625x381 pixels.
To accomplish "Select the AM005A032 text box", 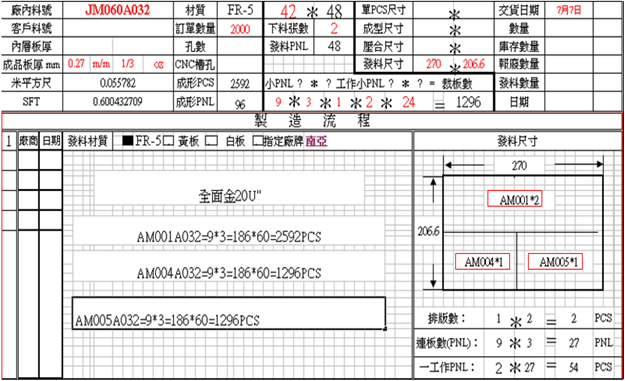I will [229, 313].
